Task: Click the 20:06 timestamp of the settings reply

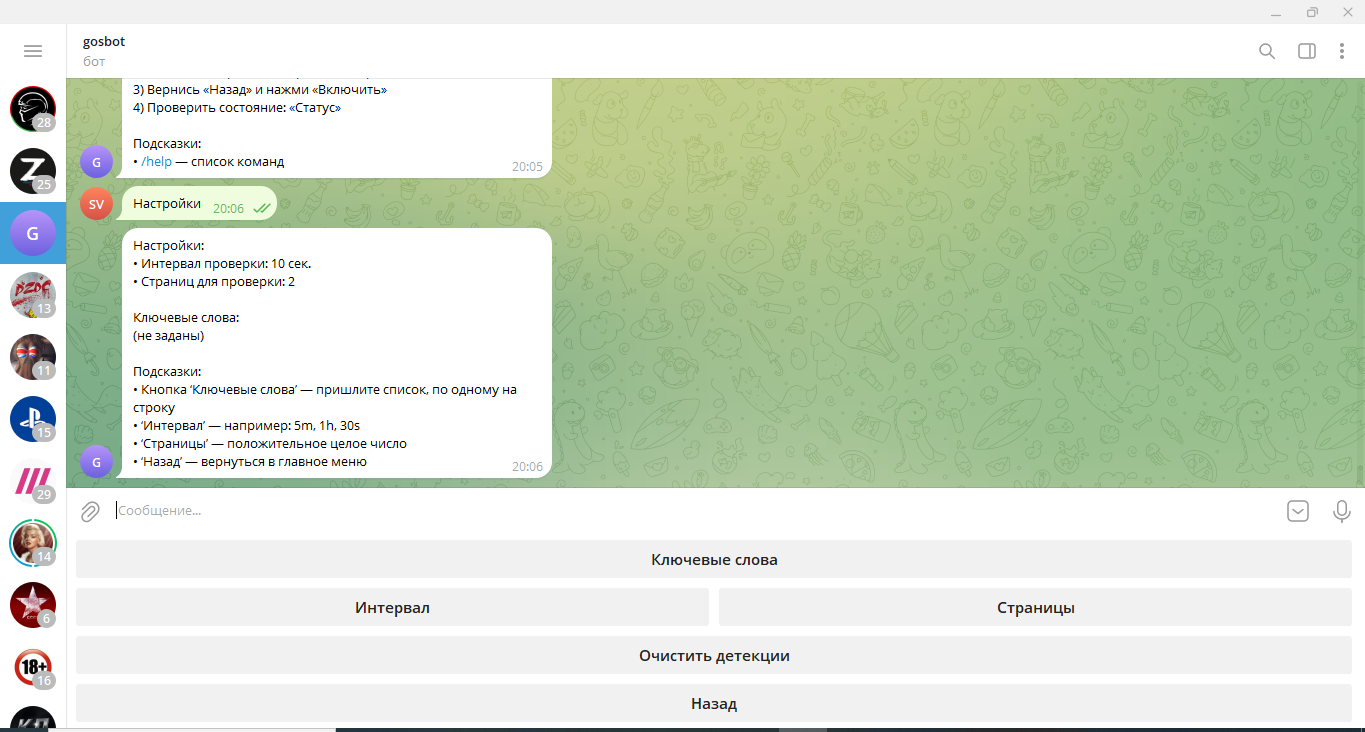Action: (527, 467)
